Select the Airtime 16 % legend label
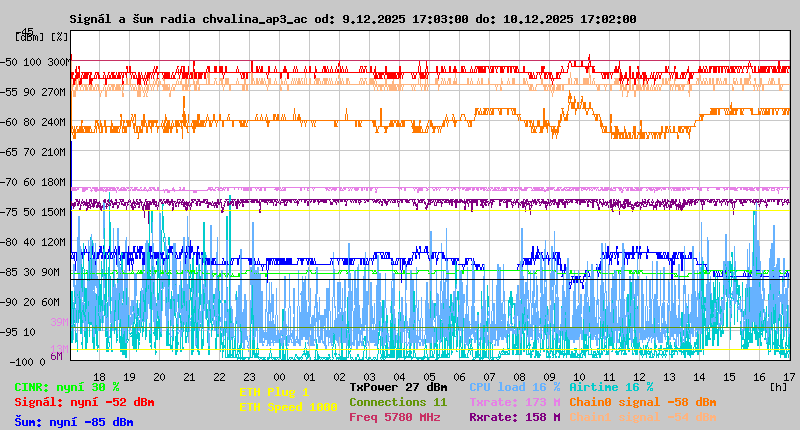 611,387
